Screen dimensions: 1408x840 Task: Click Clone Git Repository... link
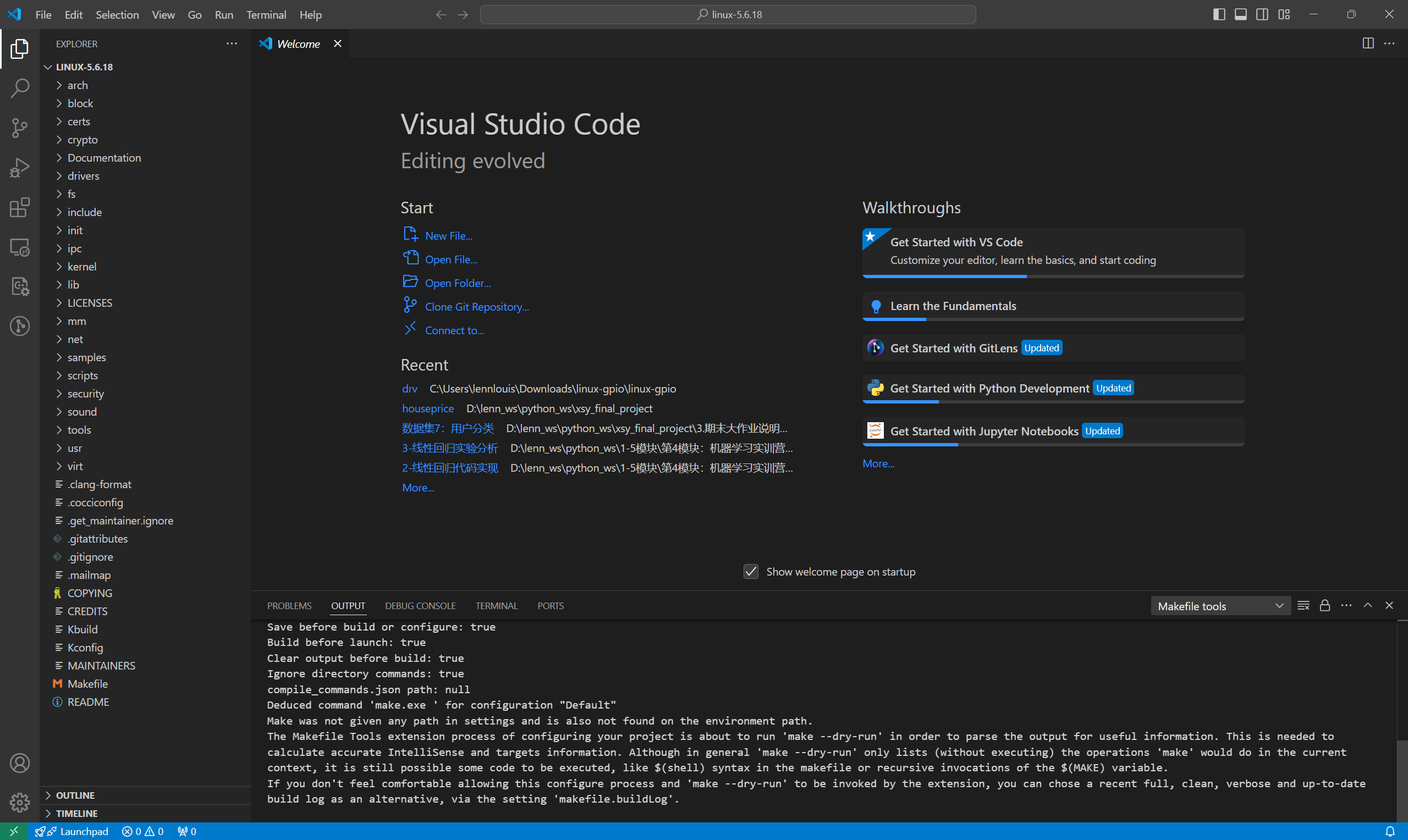477,307
